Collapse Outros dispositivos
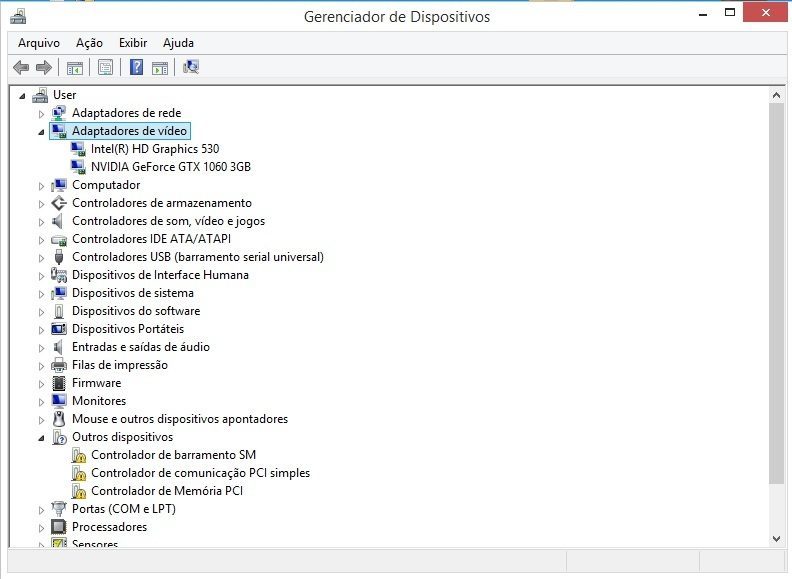The width and height of the screenshot is (792, 579). tap(41, 438)
